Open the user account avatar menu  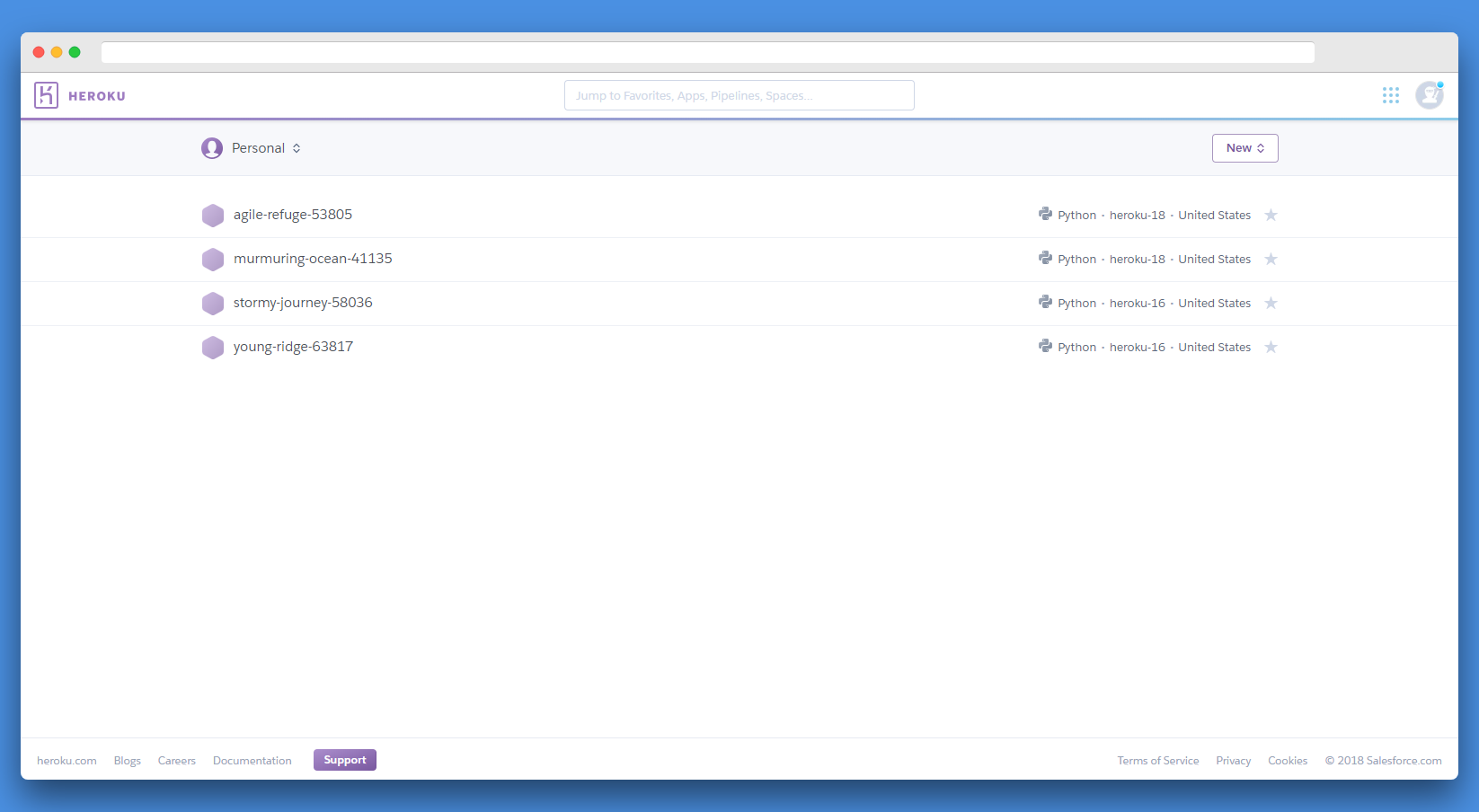(1429, 95)
